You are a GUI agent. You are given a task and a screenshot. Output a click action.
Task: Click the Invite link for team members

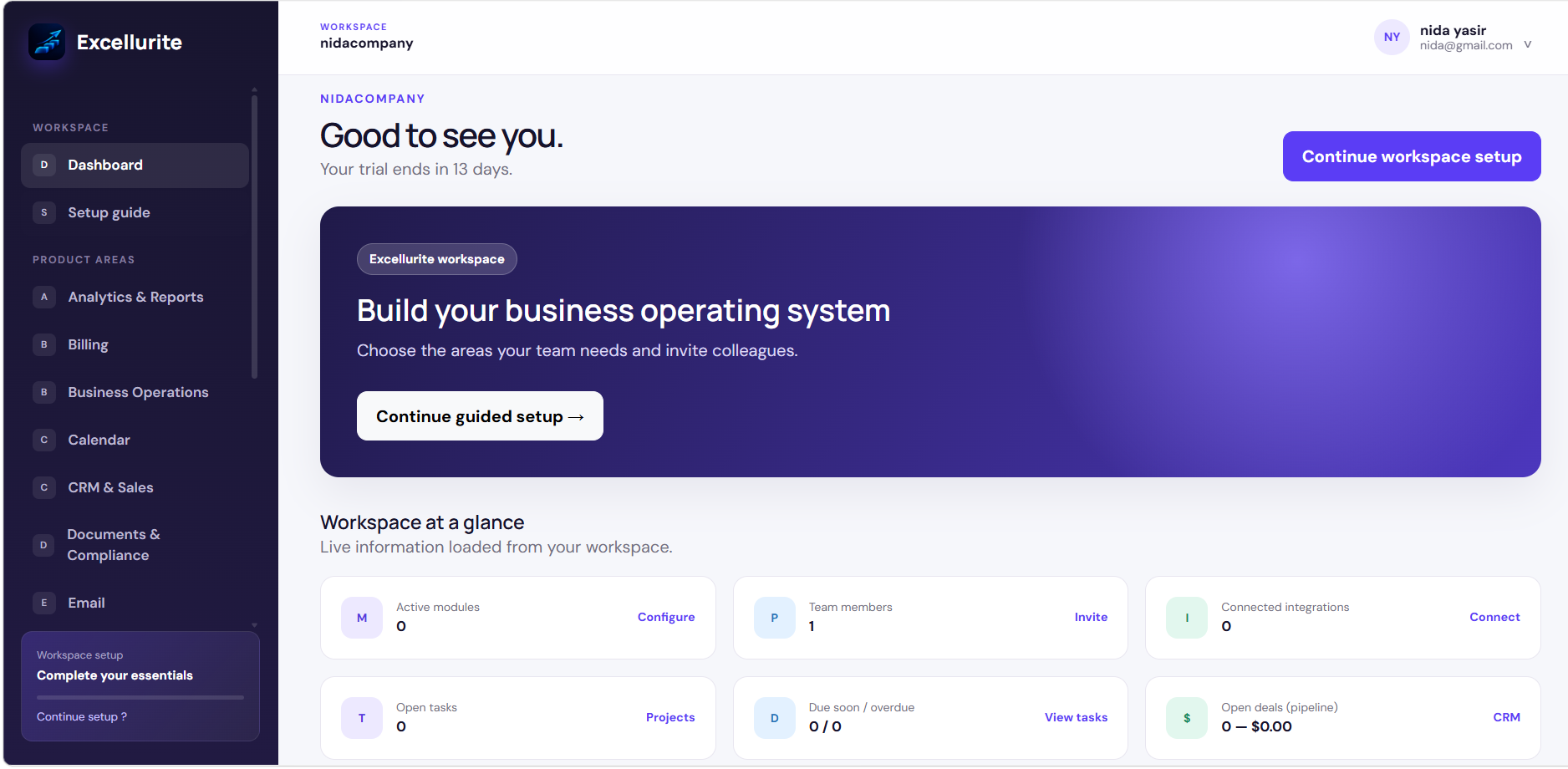point(1091,617)
